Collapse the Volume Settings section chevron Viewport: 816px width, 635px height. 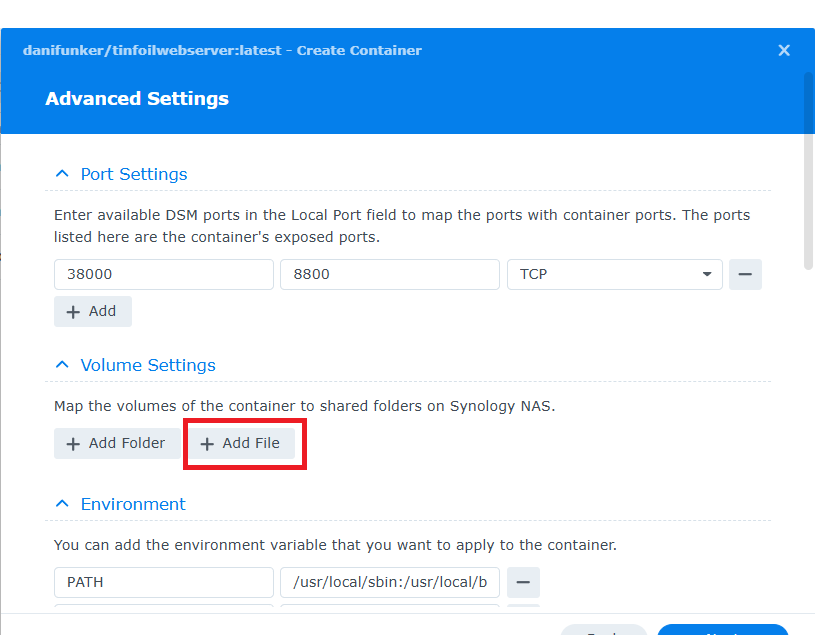pos(62,365)
